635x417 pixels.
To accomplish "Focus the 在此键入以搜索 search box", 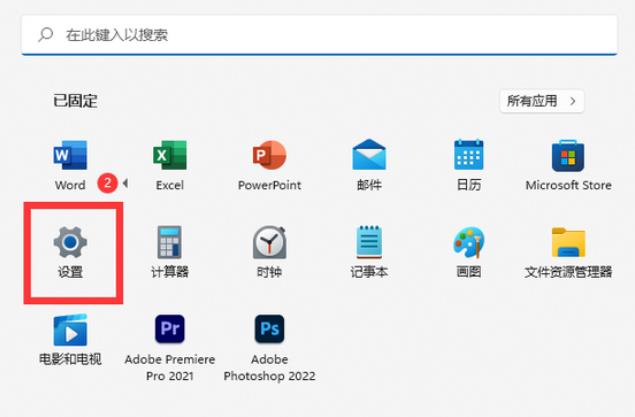I will click(320, 35).
